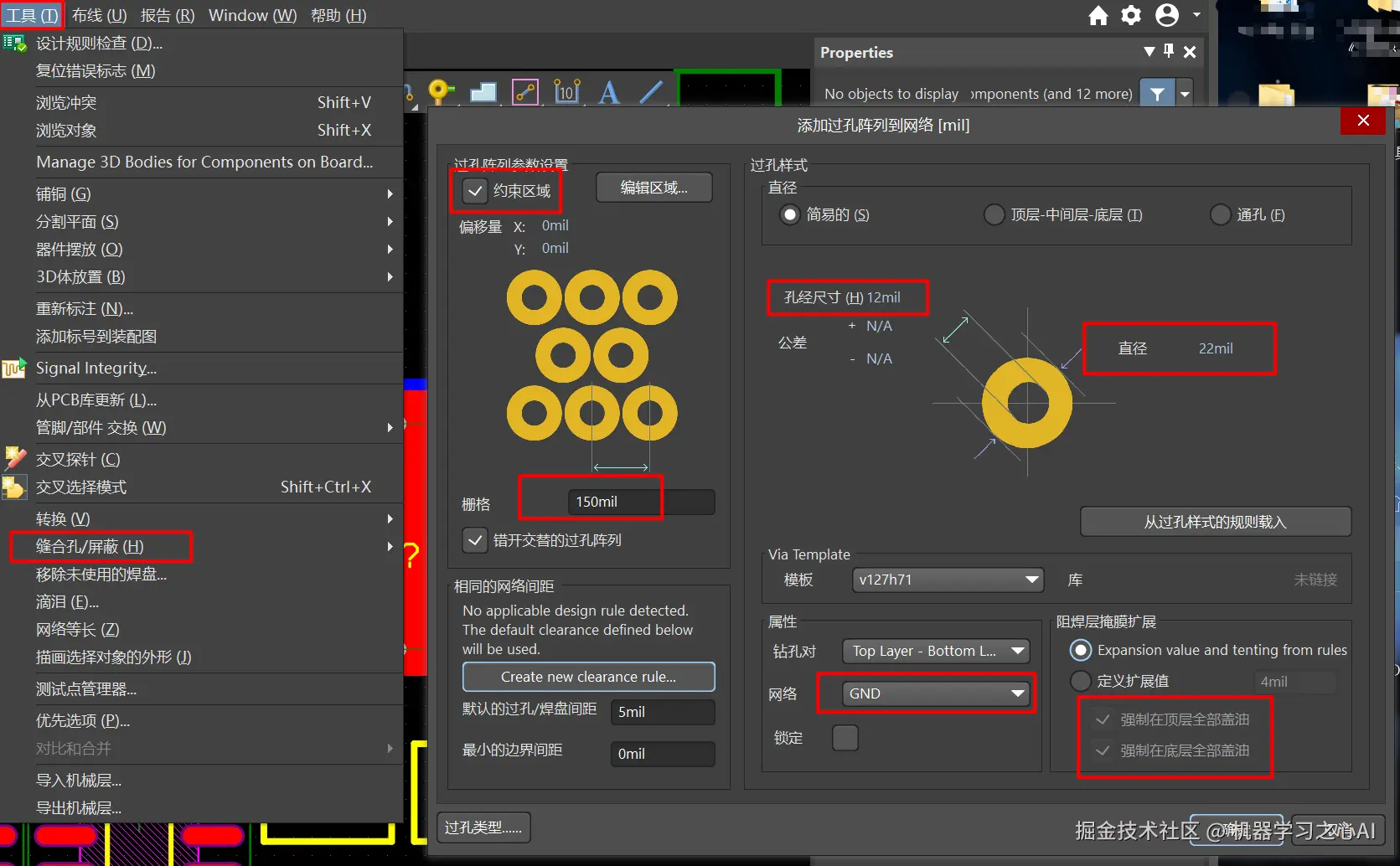Viewport: 1400px width, 866px height.
Task: Click the cross select mode icon
Action: [x=14, y=487]
